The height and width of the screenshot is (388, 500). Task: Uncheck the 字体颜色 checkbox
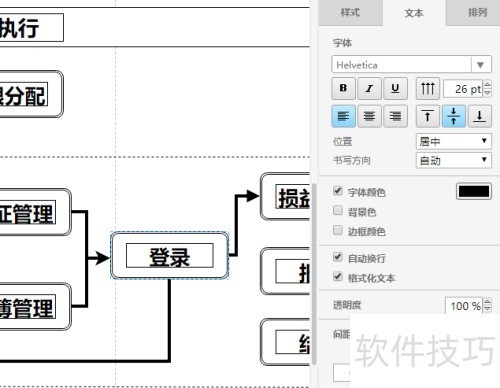(338, 191)
